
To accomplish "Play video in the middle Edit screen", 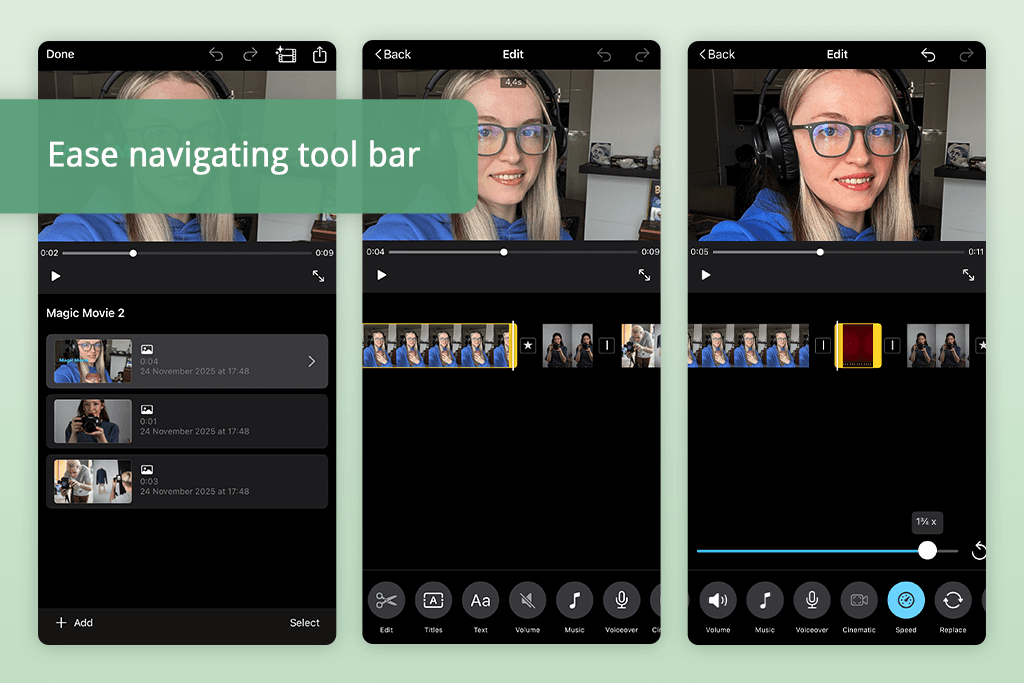I will 381,275.
